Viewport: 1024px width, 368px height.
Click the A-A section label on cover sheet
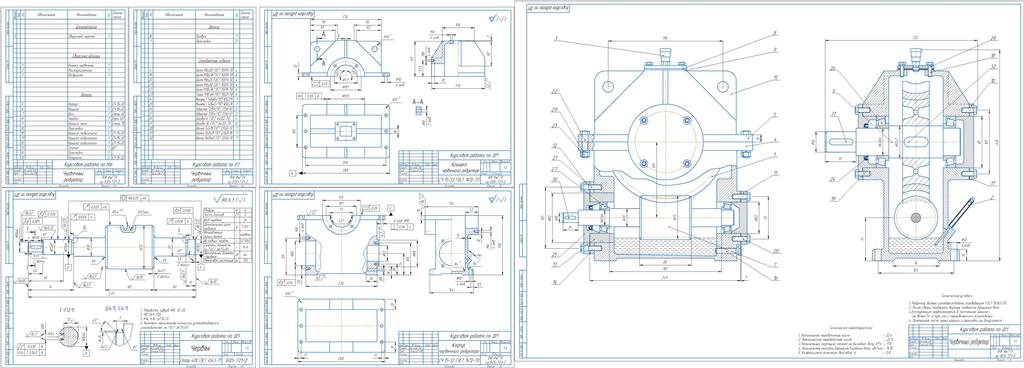click(417, 102)
